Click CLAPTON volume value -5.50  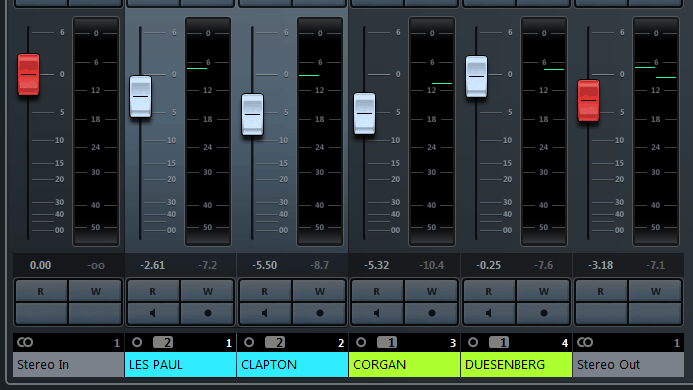(x=264, y=265)
